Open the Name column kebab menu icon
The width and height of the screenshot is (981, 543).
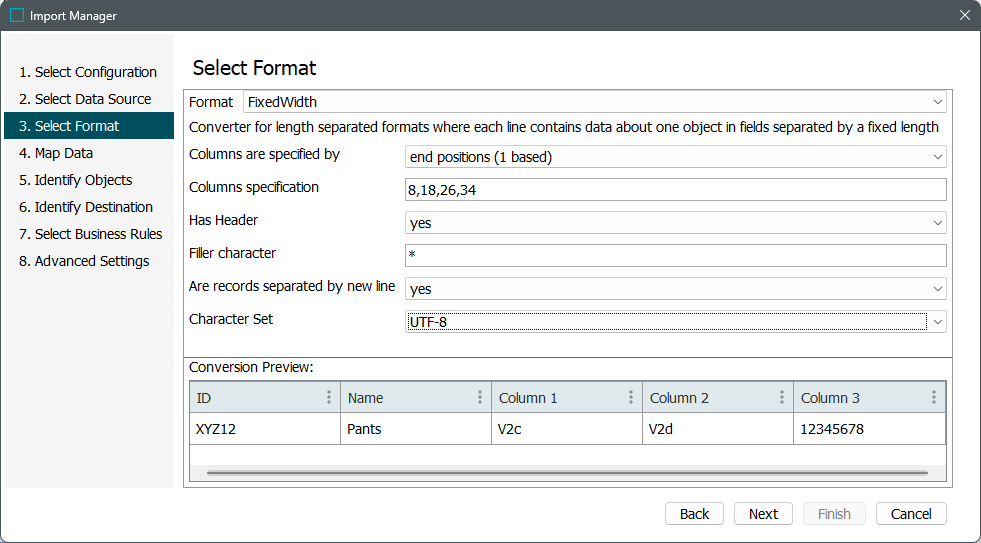click(x=480, y=397)
